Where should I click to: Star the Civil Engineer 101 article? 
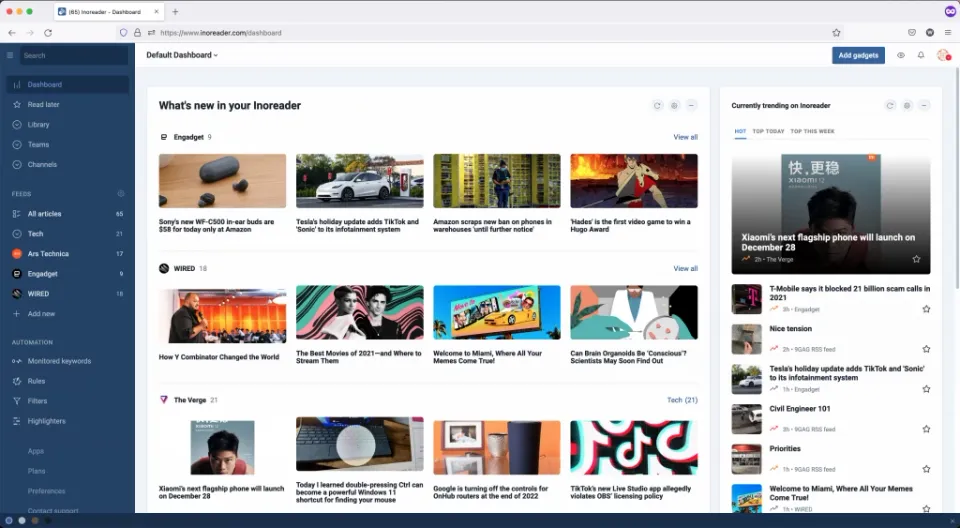click(926, 429)
